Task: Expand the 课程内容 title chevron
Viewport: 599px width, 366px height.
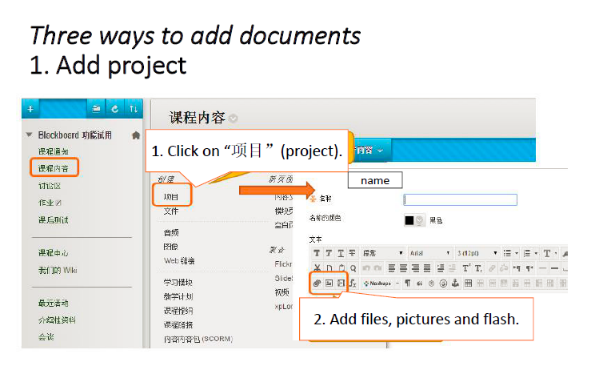Action: (x=233, y=118)
